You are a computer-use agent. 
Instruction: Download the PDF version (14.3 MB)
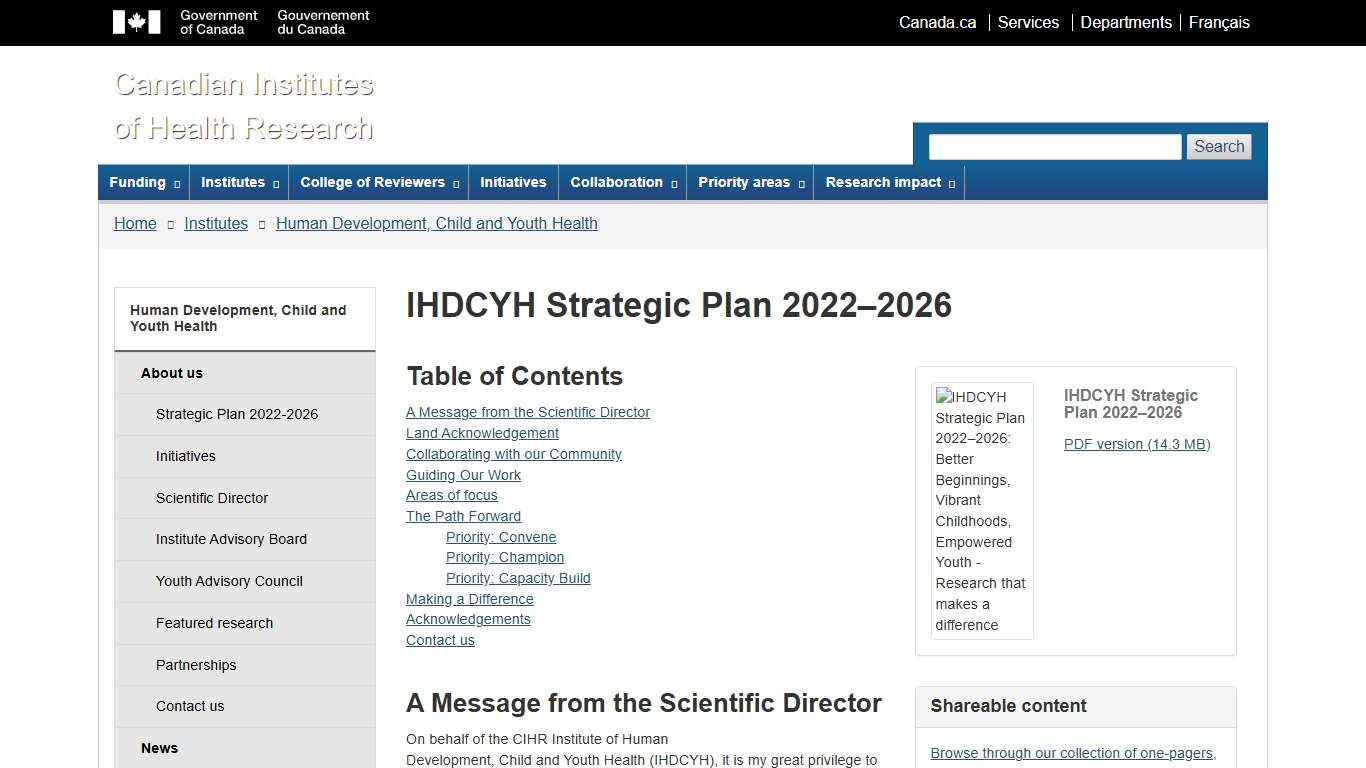(x=1137, y=444)
